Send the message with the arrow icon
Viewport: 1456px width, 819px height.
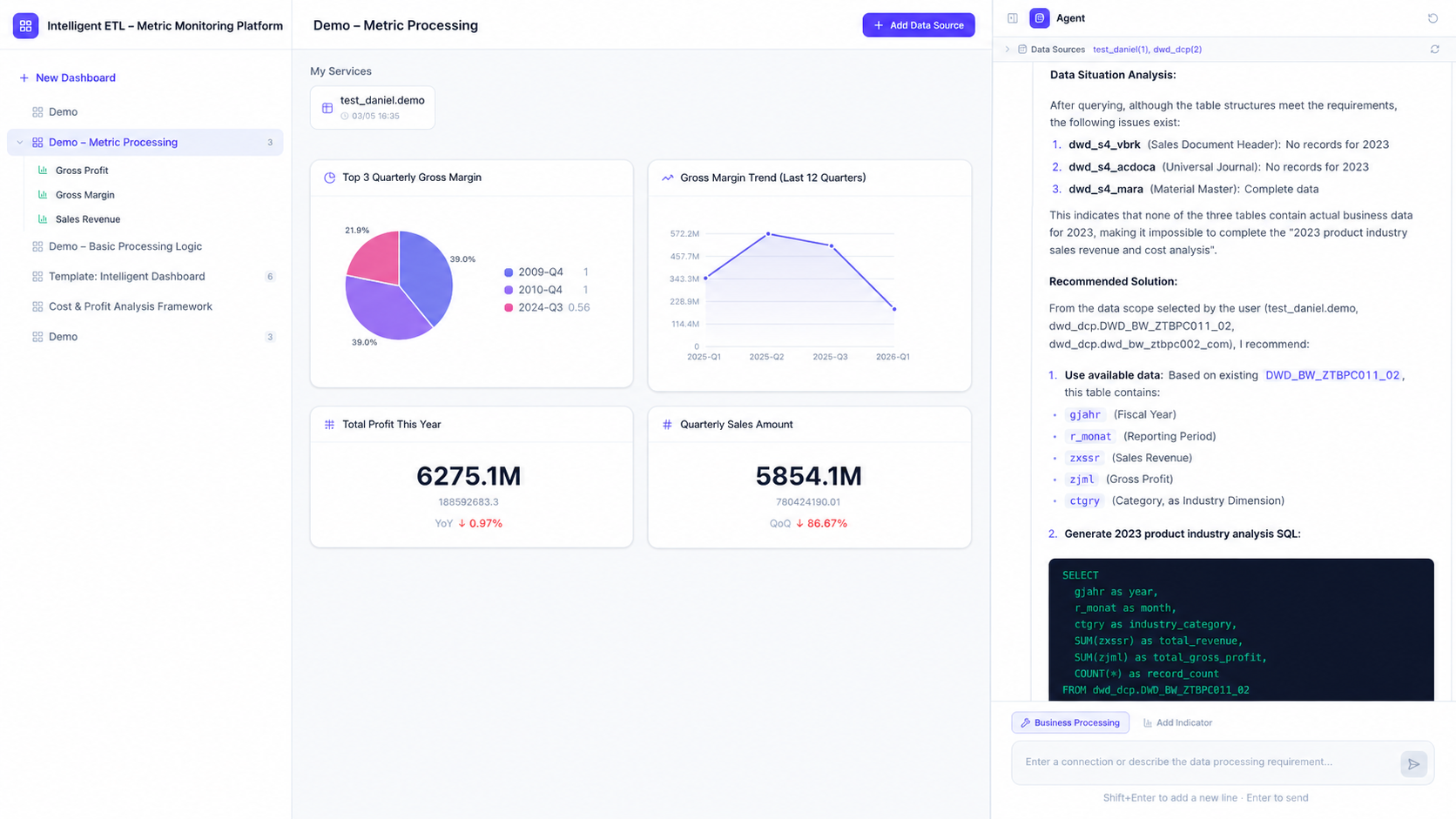[x=1413, y=764]
